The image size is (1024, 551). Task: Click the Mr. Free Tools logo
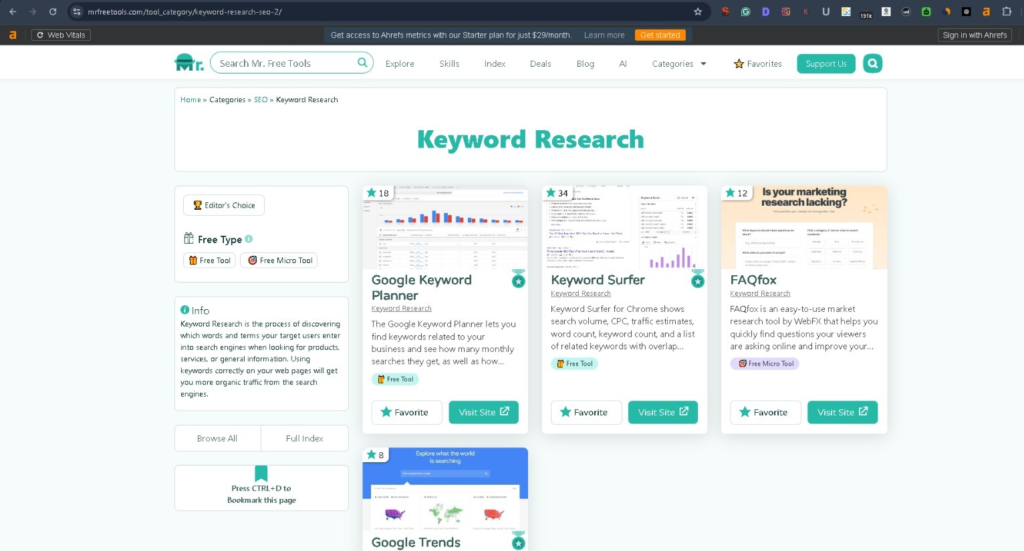point(189,63)
